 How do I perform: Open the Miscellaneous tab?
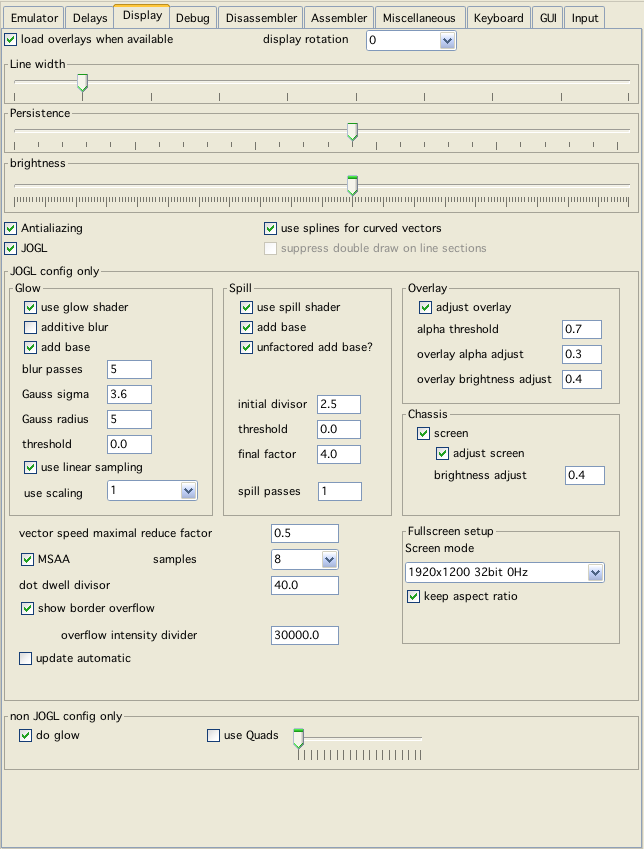pyautogui.click(x=419, y=18)
